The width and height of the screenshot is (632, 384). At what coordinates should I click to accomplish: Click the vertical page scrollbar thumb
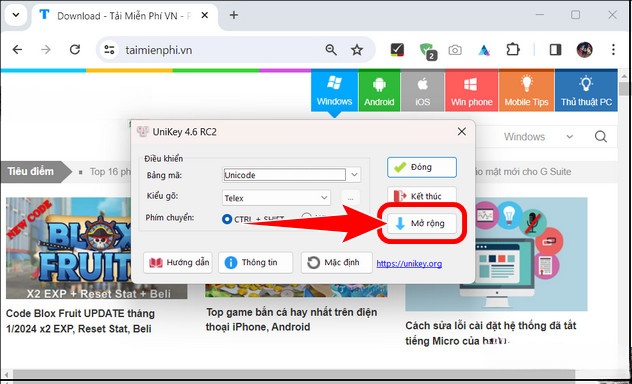point(625,88)
